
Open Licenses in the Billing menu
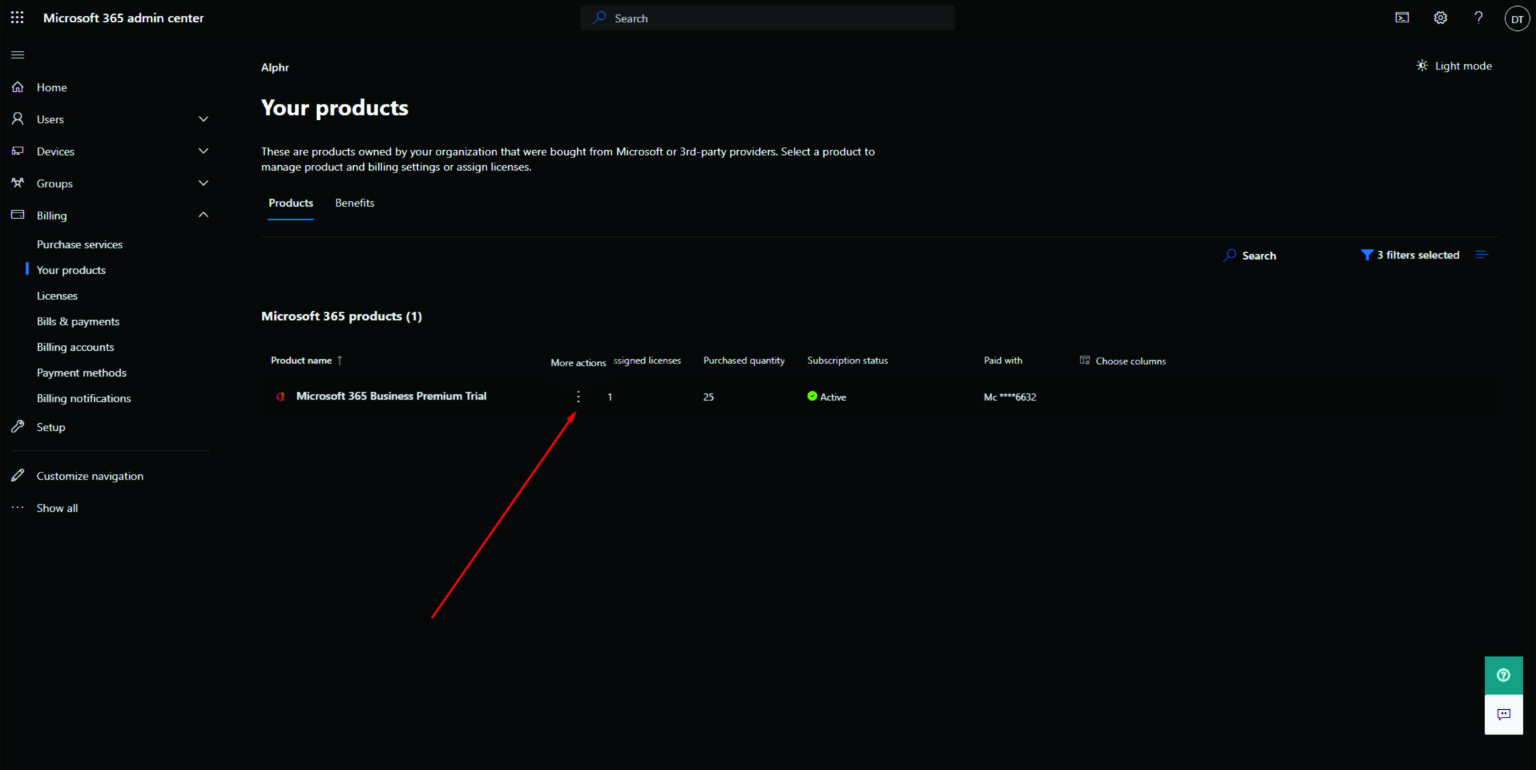pos(57,296)
